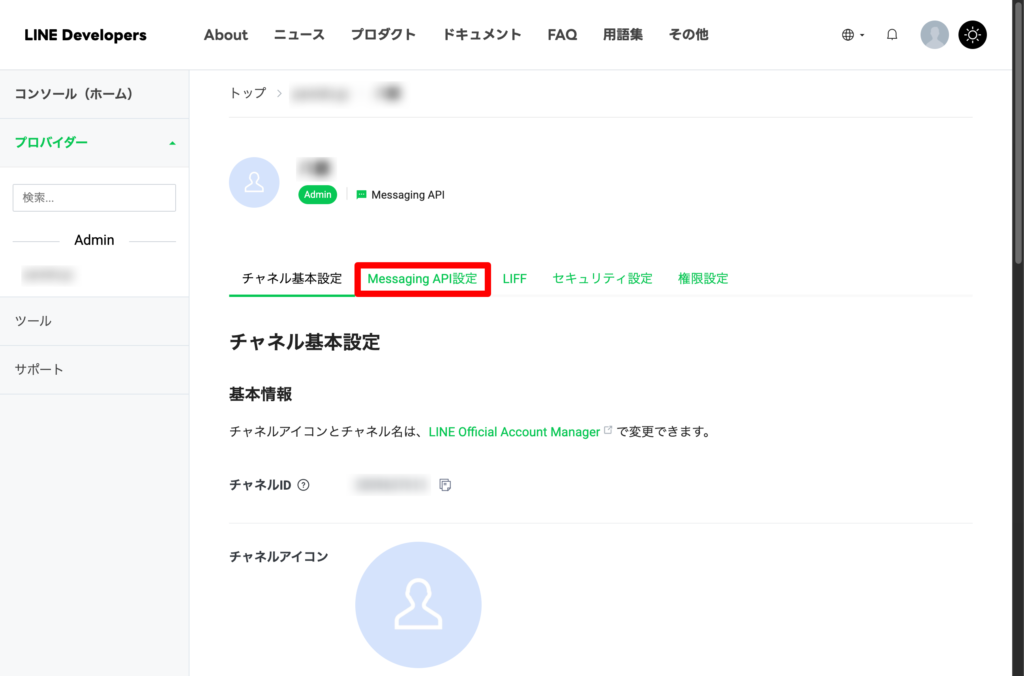Click the provider search input field
This screenshot has height=676, width=1024.
94,198
